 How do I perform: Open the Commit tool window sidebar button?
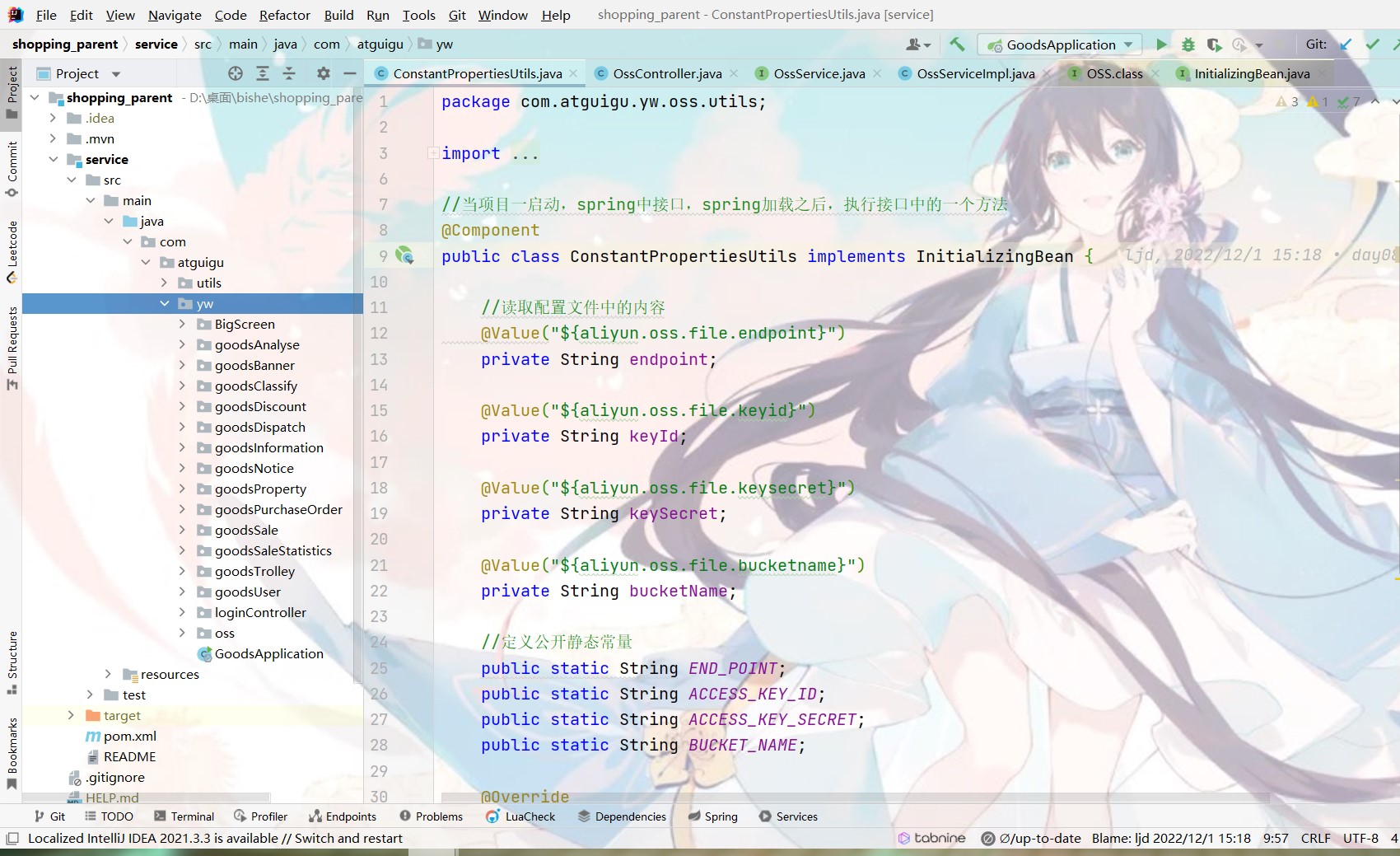point(12,169)
